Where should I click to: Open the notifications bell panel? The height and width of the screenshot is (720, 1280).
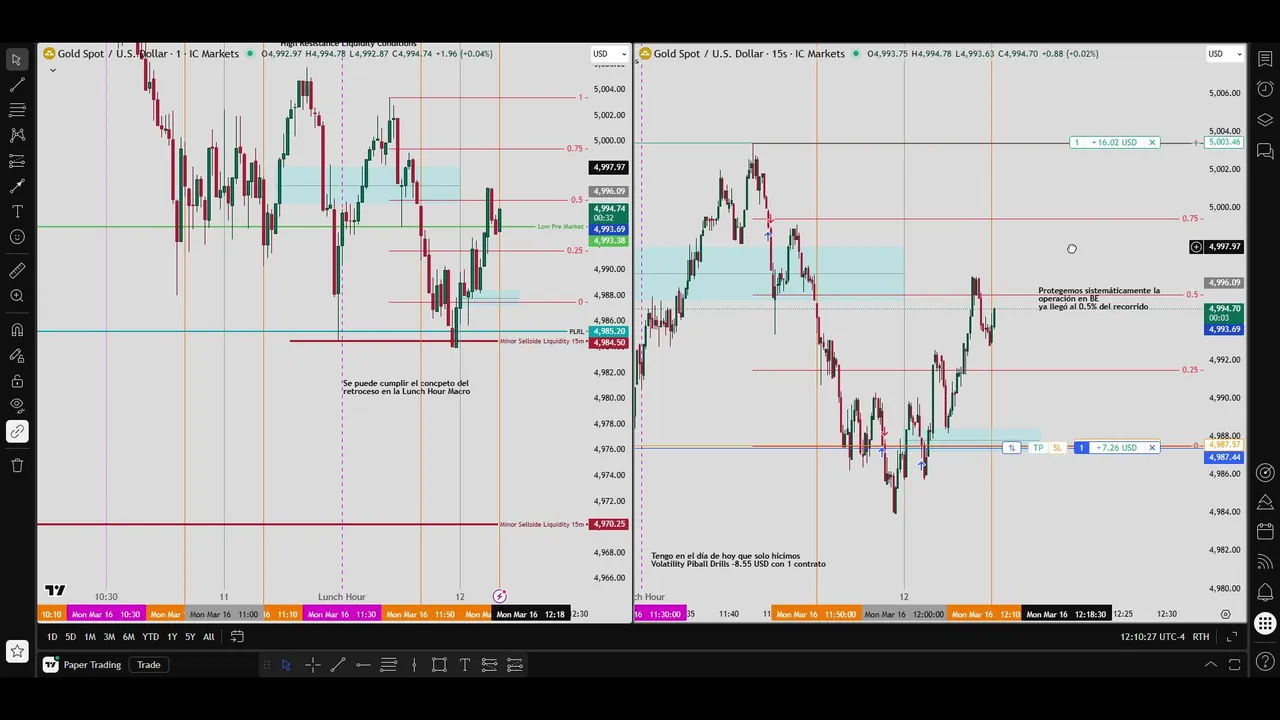click(1265, 592)
